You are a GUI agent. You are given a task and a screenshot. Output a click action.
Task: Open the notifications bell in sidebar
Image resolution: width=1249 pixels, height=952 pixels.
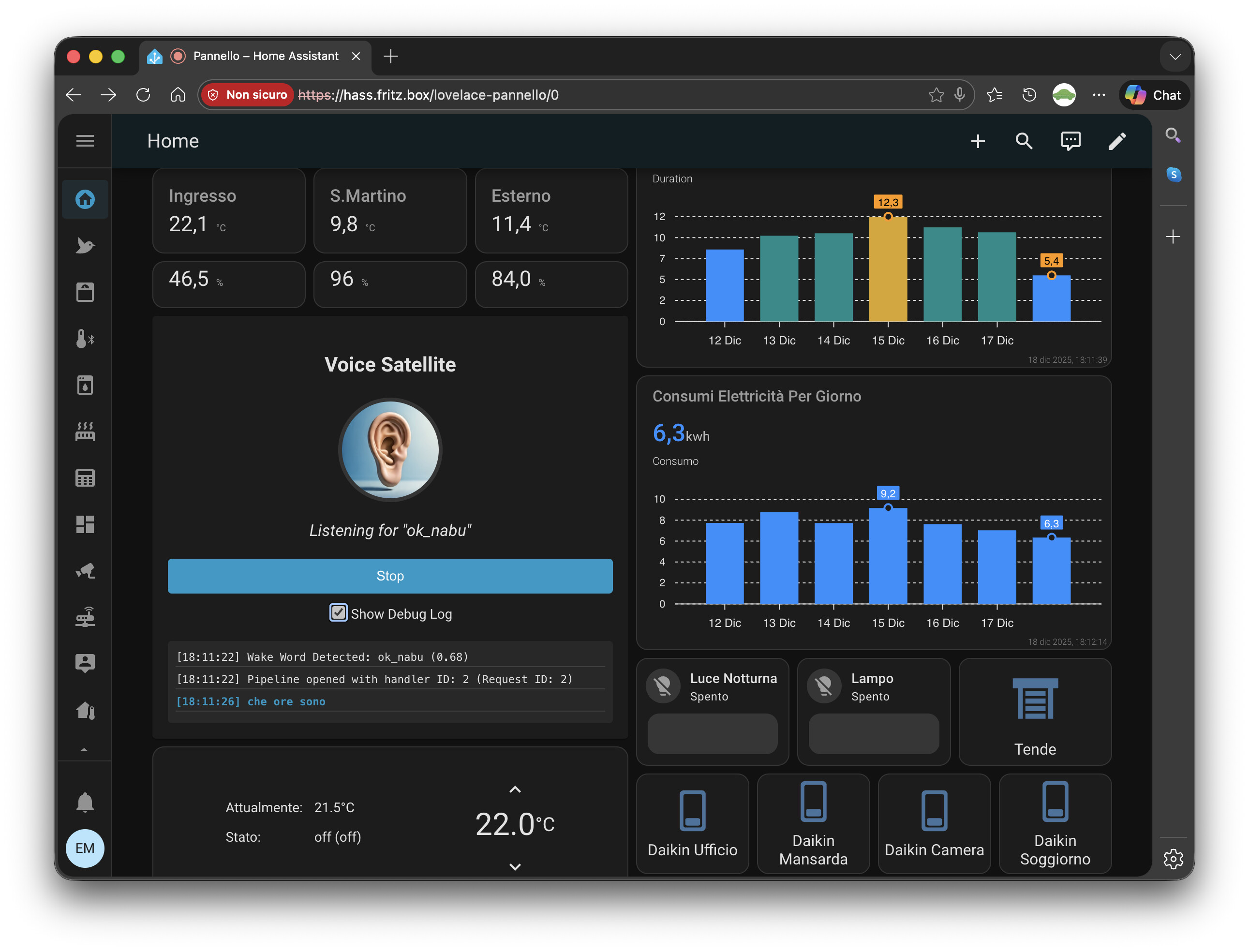point(85,802)
